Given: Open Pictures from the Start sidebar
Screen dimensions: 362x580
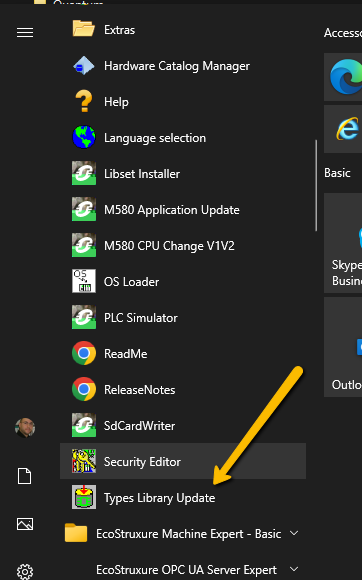Looking at the screenshot, I should (25, 524).
